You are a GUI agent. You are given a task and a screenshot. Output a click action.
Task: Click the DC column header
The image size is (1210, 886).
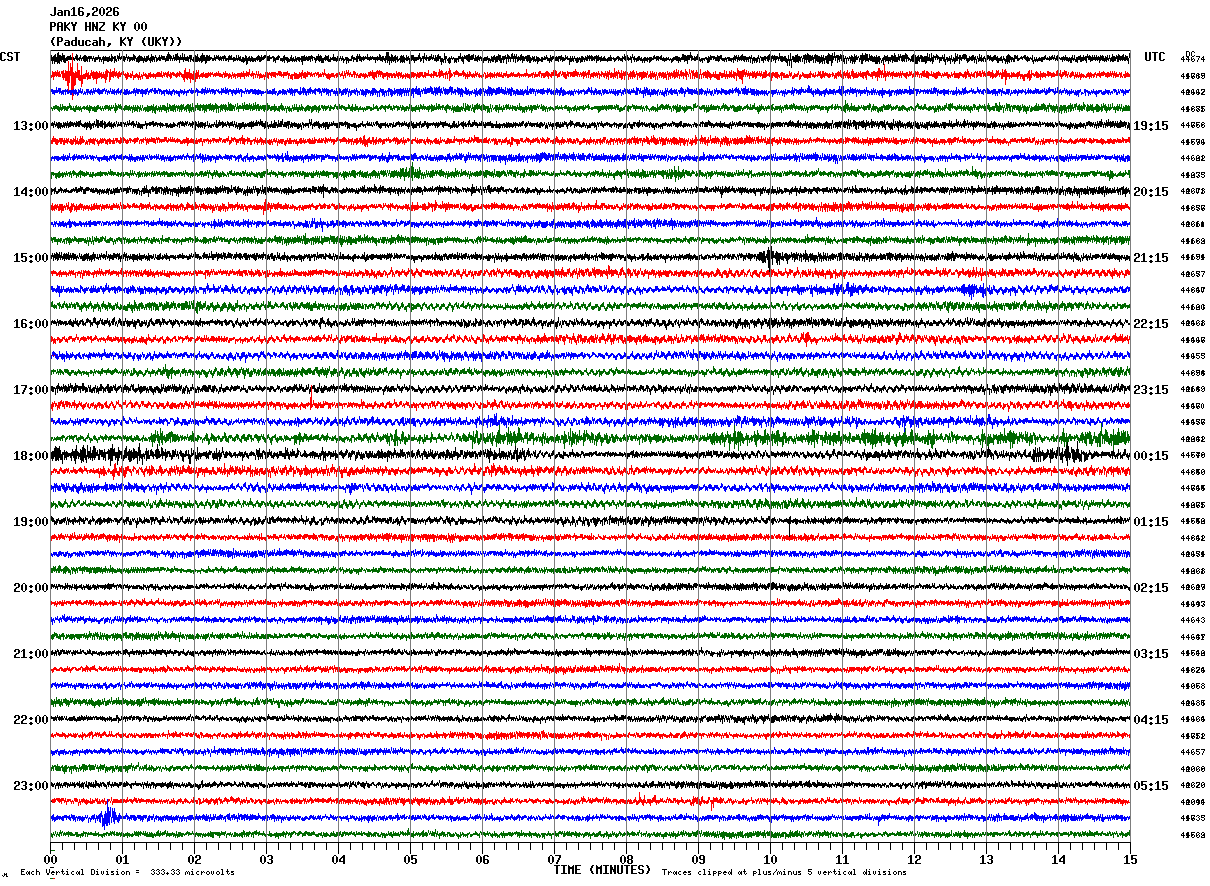click(1190, 54)
